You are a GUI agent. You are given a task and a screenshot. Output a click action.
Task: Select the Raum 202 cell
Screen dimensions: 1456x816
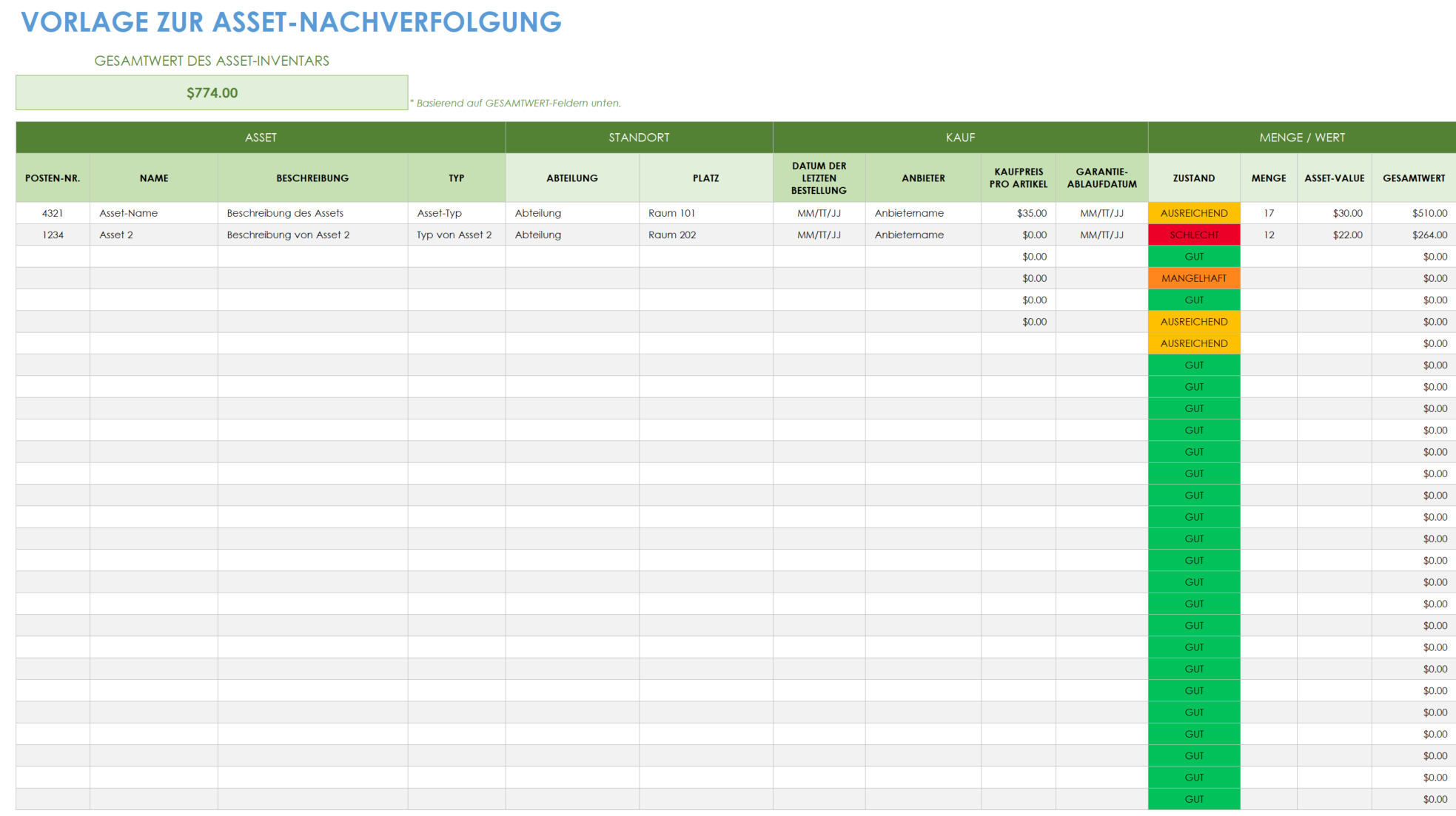705,235
